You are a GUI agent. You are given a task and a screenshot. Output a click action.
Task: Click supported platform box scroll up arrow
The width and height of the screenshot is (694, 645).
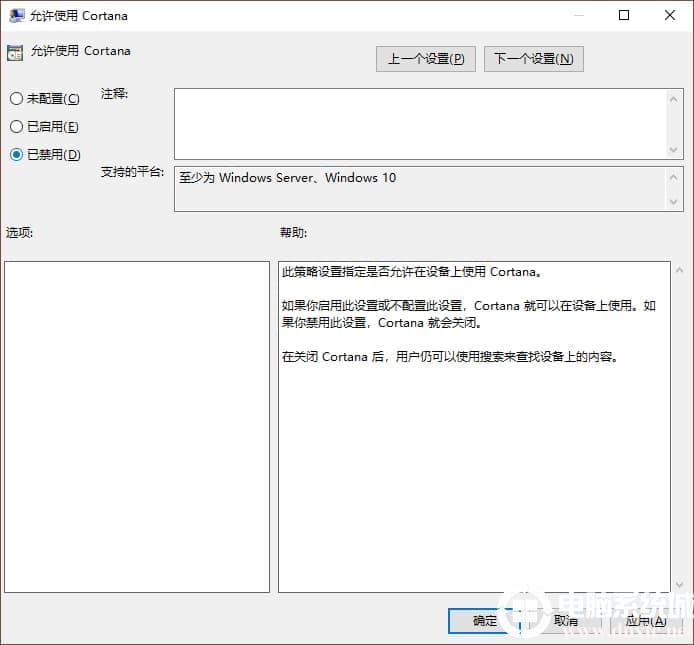(x=674, y=178)
